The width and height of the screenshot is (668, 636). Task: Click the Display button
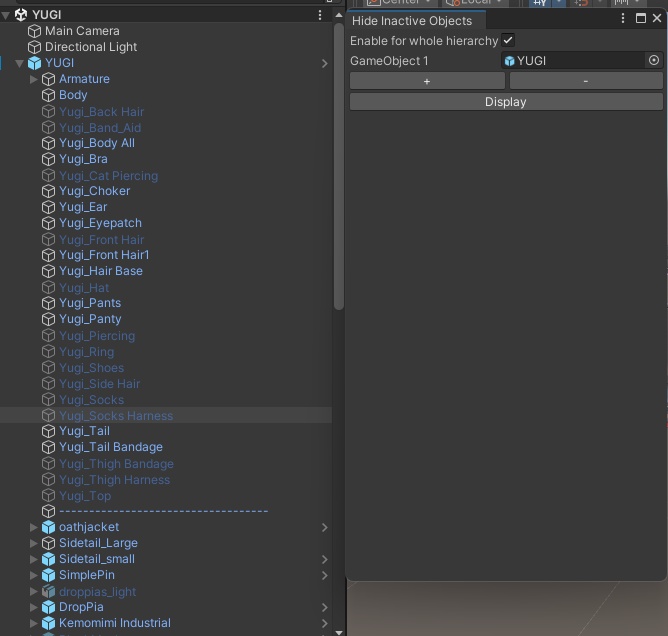(506, 102)
